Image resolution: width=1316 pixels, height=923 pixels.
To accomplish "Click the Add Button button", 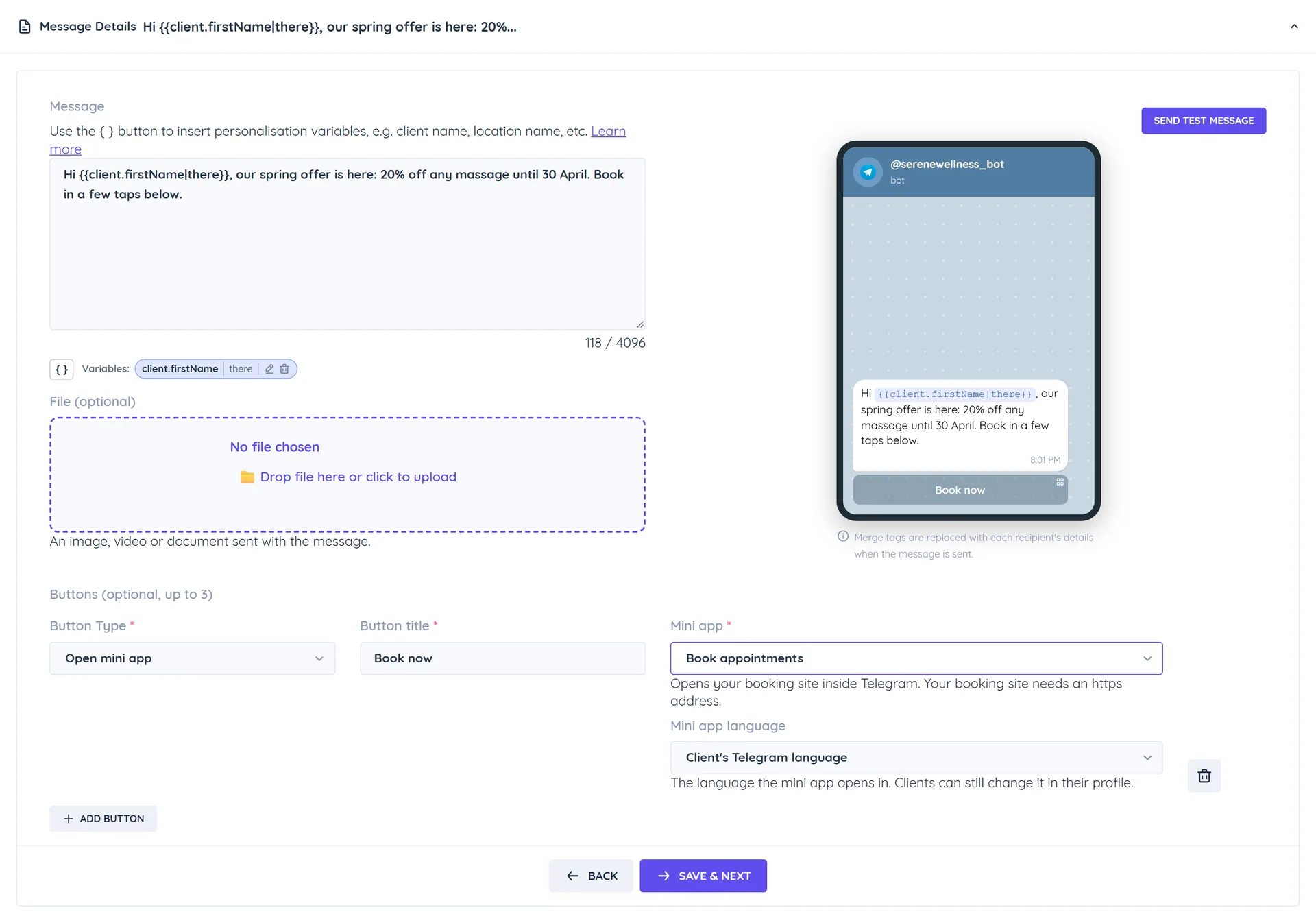I will tap(103, 819).
